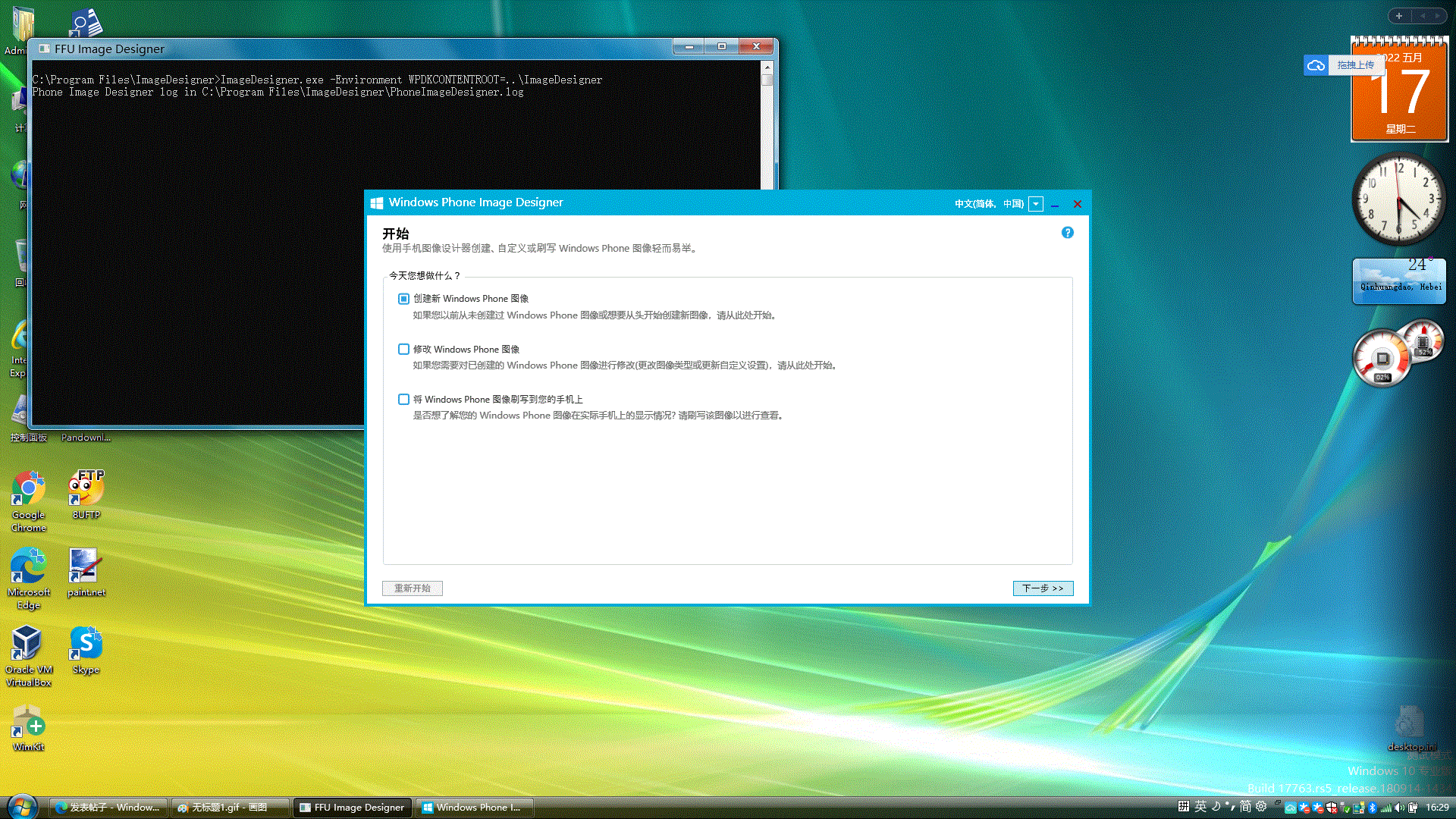Open the paint.net desktop shortcut

click(x=84, y=567)
